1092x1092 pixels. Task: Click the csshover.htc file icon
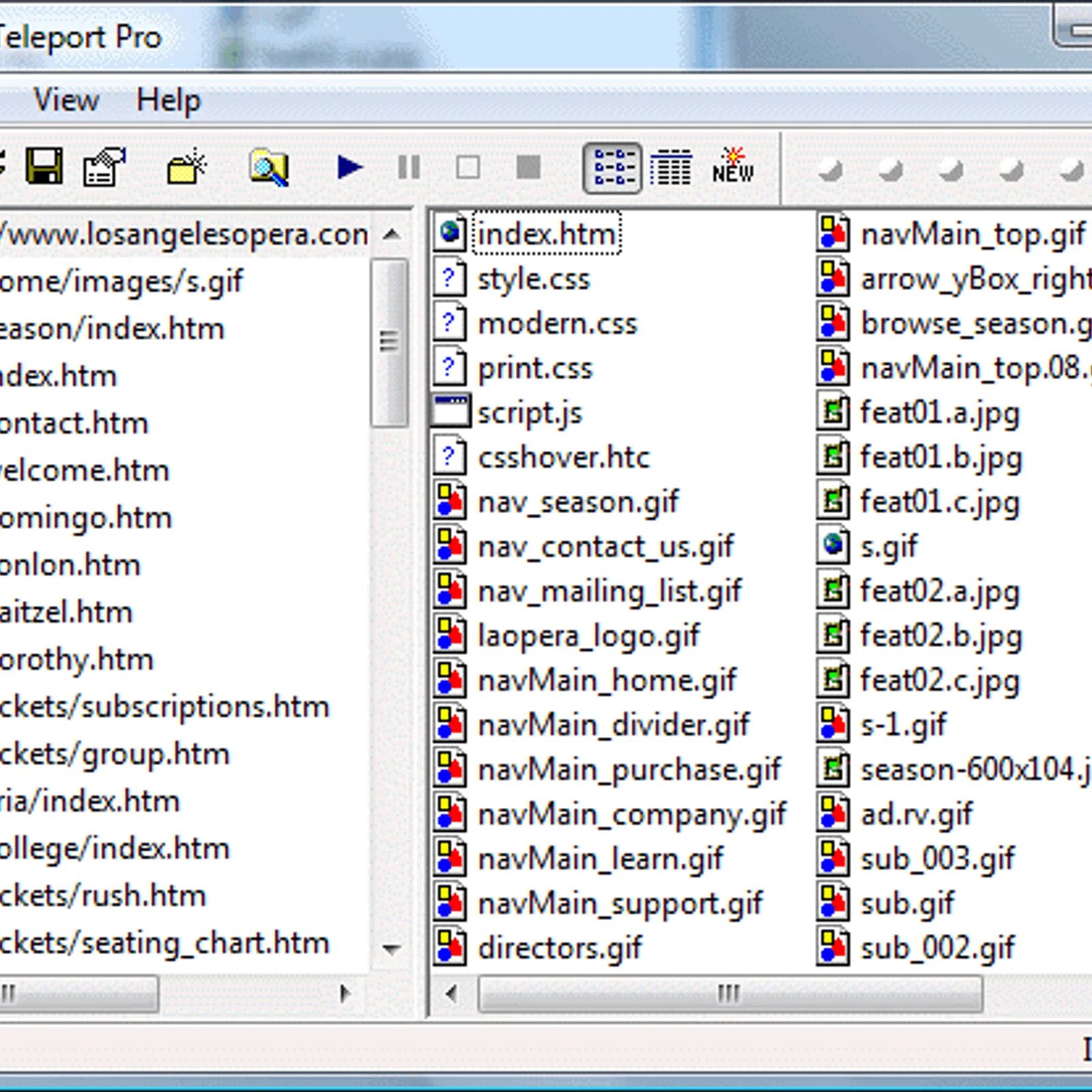click(450, 457)
